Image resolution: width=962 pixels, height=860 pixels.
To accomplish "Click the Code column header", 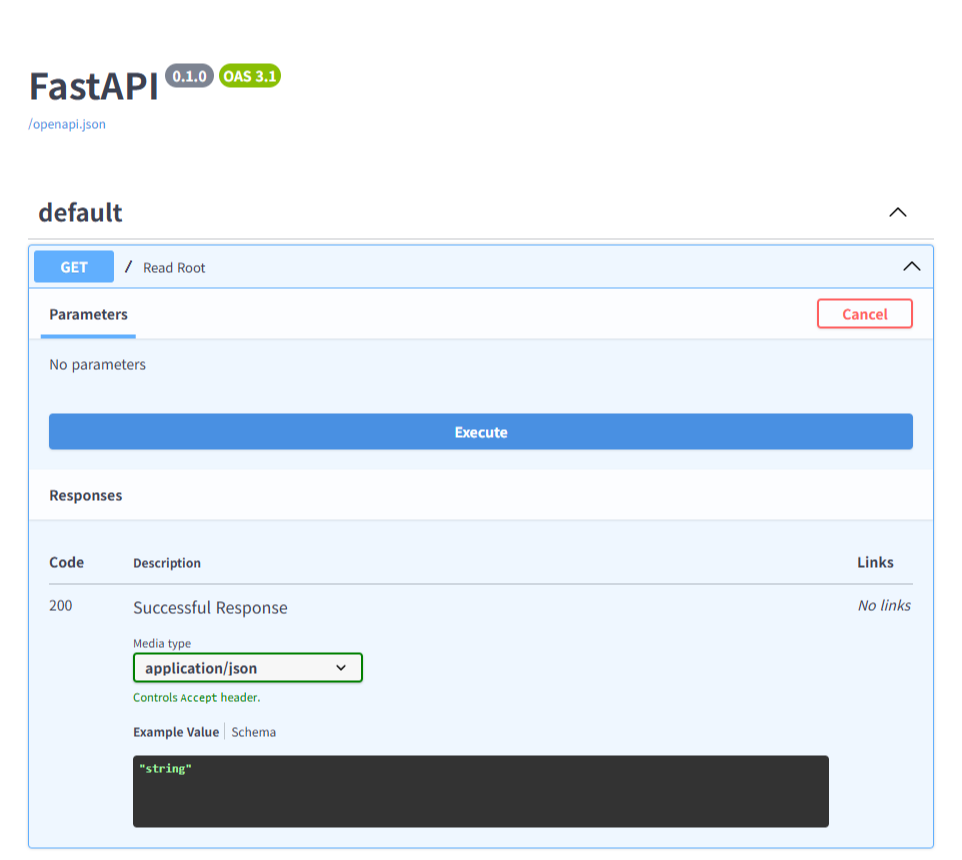I will (x=66, y=562).
